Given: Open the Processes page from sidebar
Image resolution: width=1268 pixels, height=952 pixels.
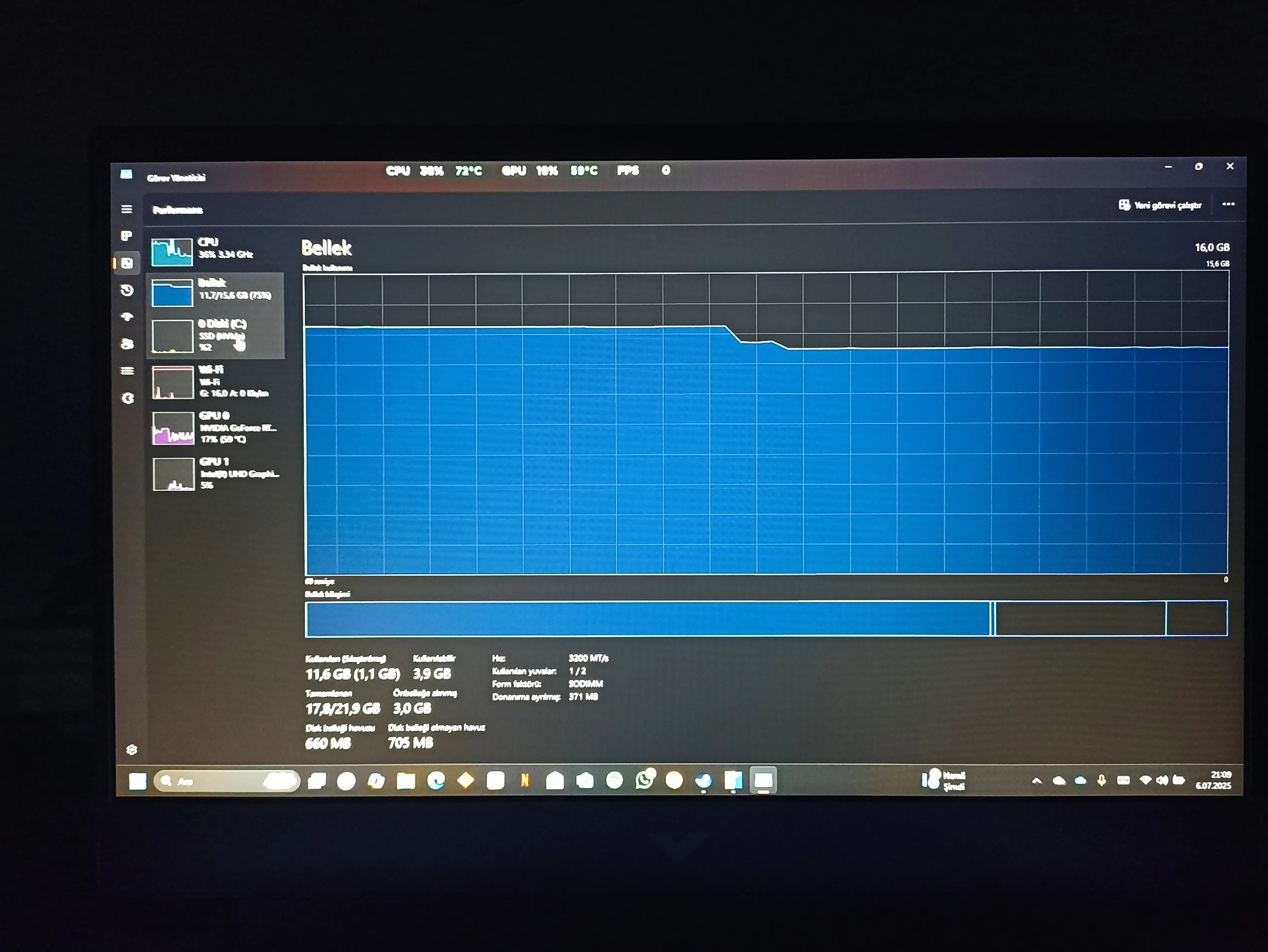Looking at the screenshot, I should click(127, 236).
